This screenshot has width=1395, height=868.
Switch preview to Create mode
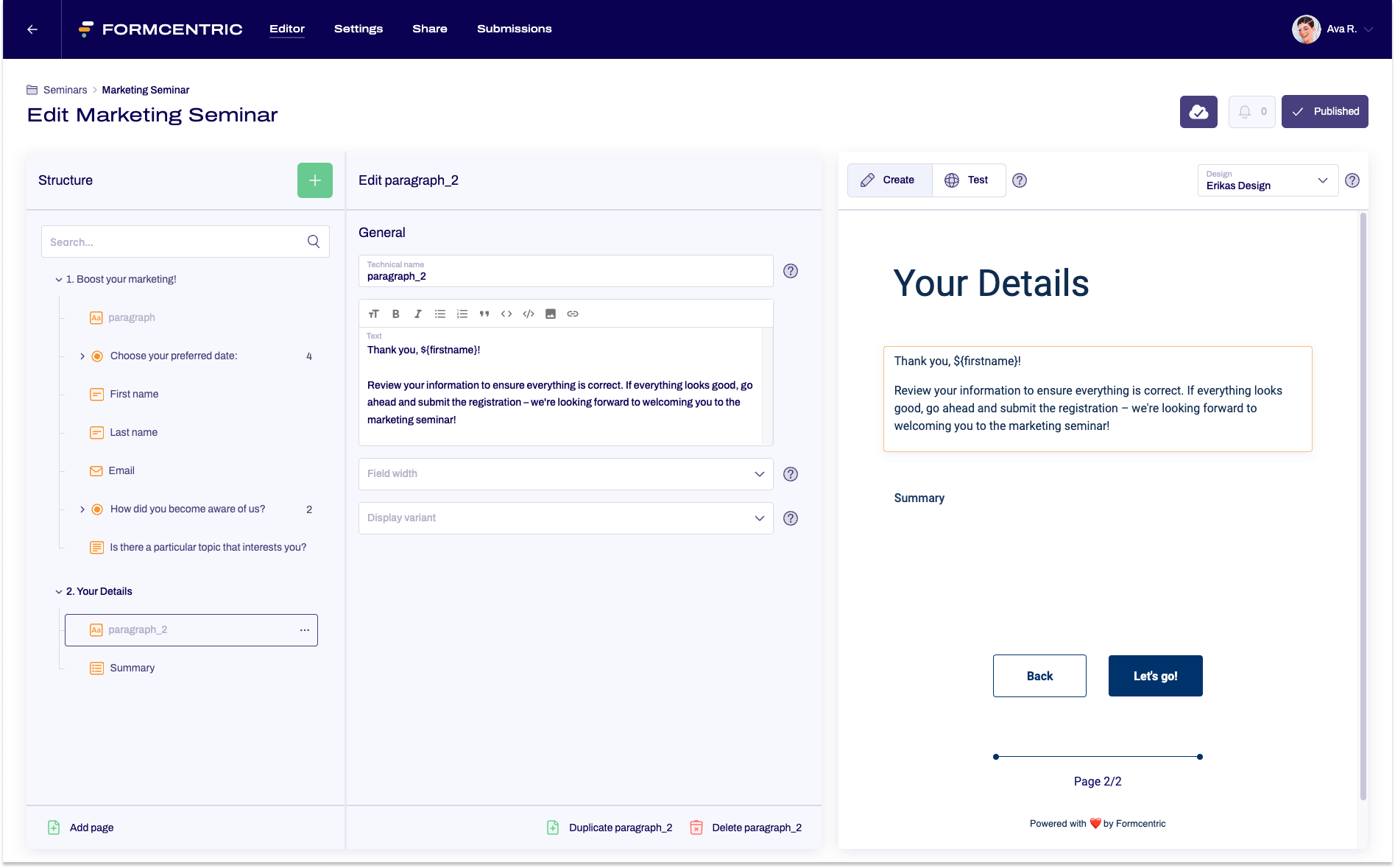coord(889,180)
